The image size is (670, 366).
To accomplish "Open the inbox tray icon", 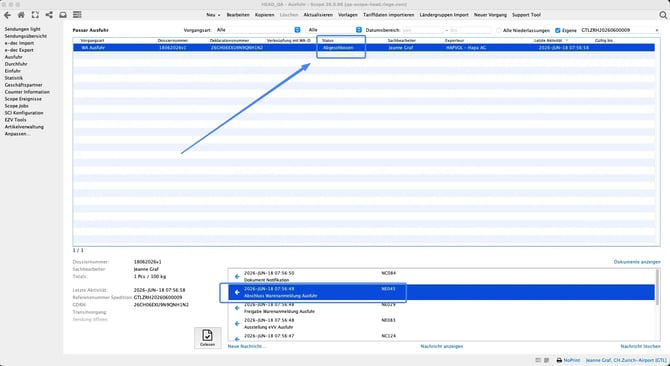I will point(63,15).
